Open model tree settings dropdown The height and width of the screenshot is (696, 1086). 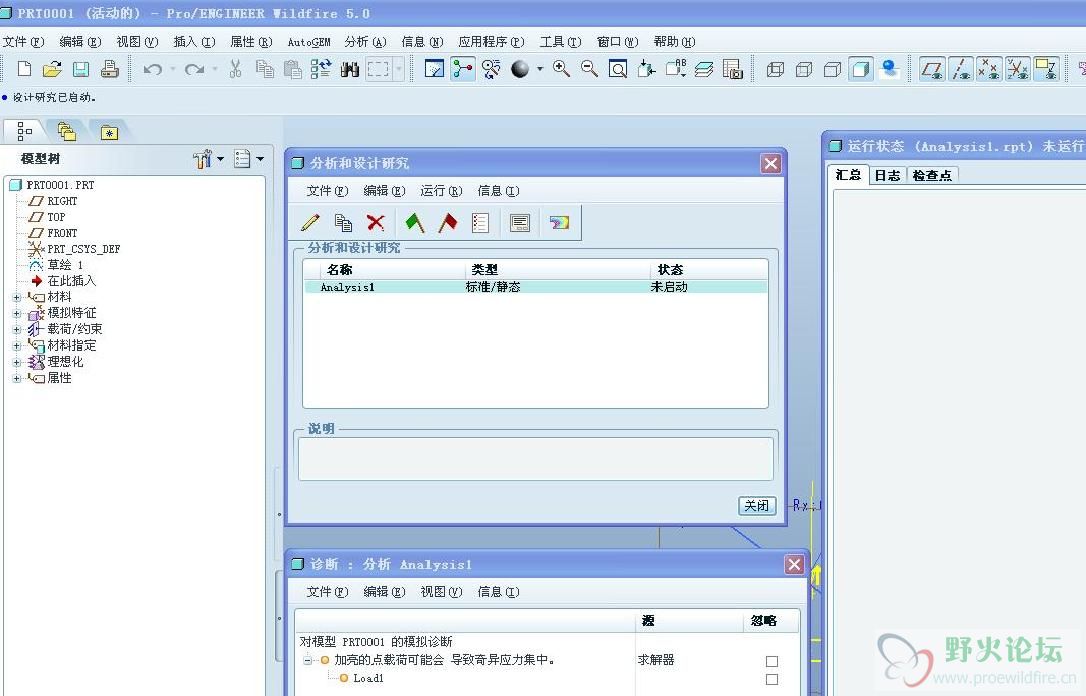pos(208,159)
